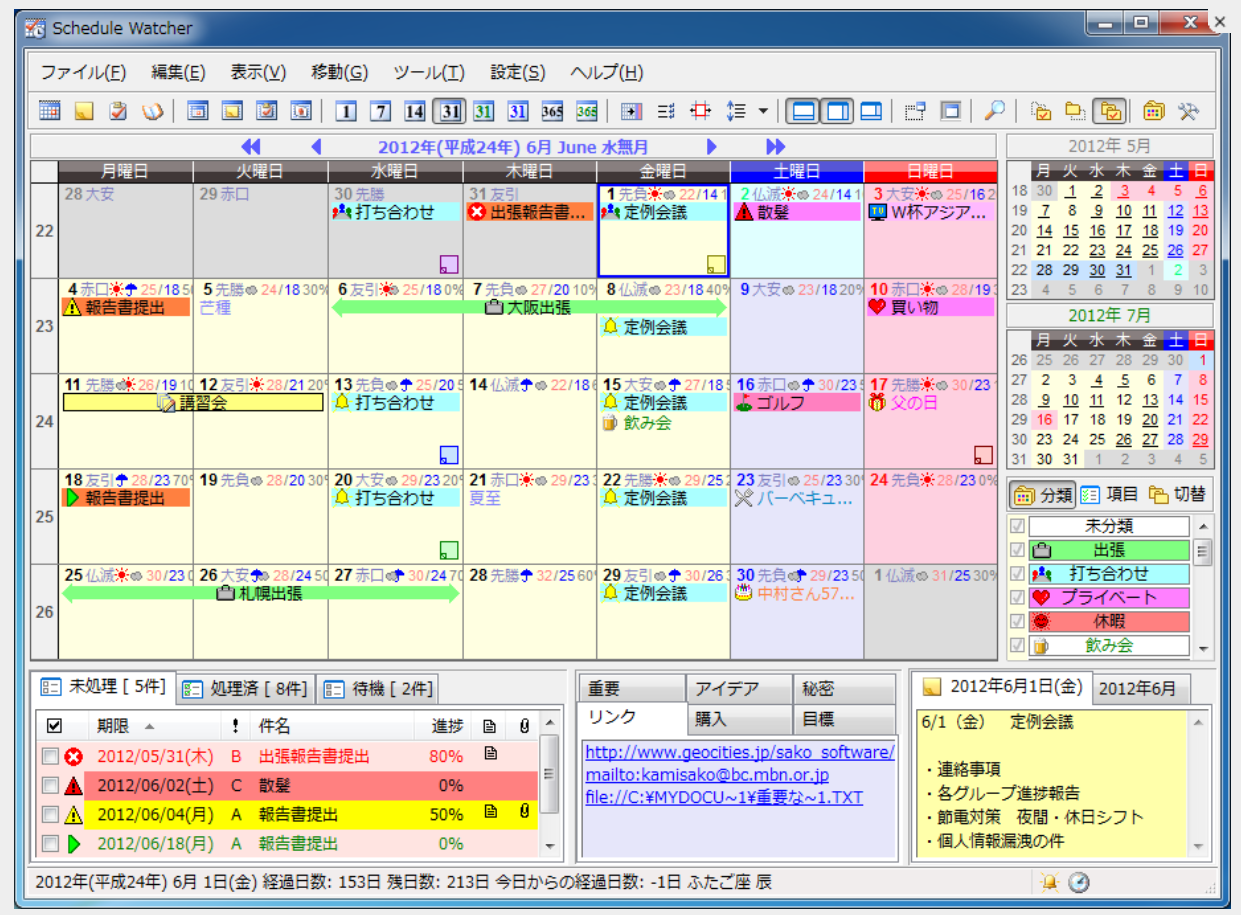Click the clock icon in status bar
Image resolution: width=1241 pixels, height=915 pixels.
tap(1079, 882)
